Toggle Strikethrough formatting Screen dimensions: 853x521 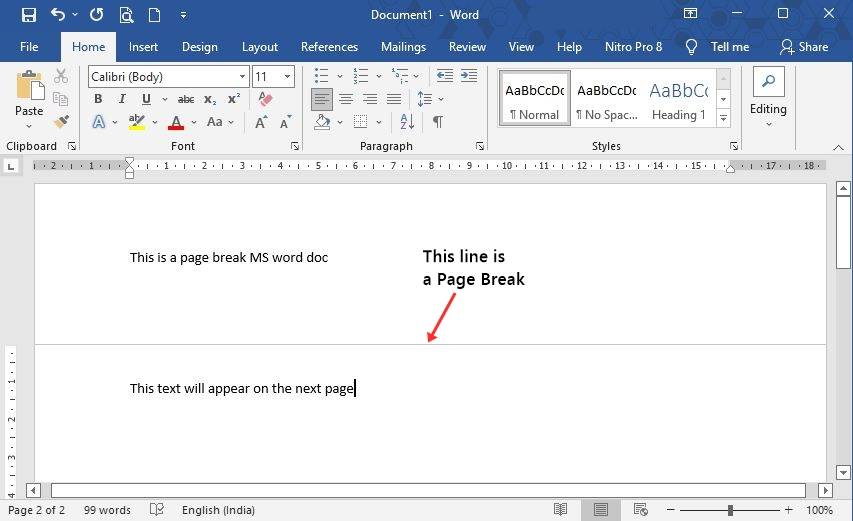[186, 99]
